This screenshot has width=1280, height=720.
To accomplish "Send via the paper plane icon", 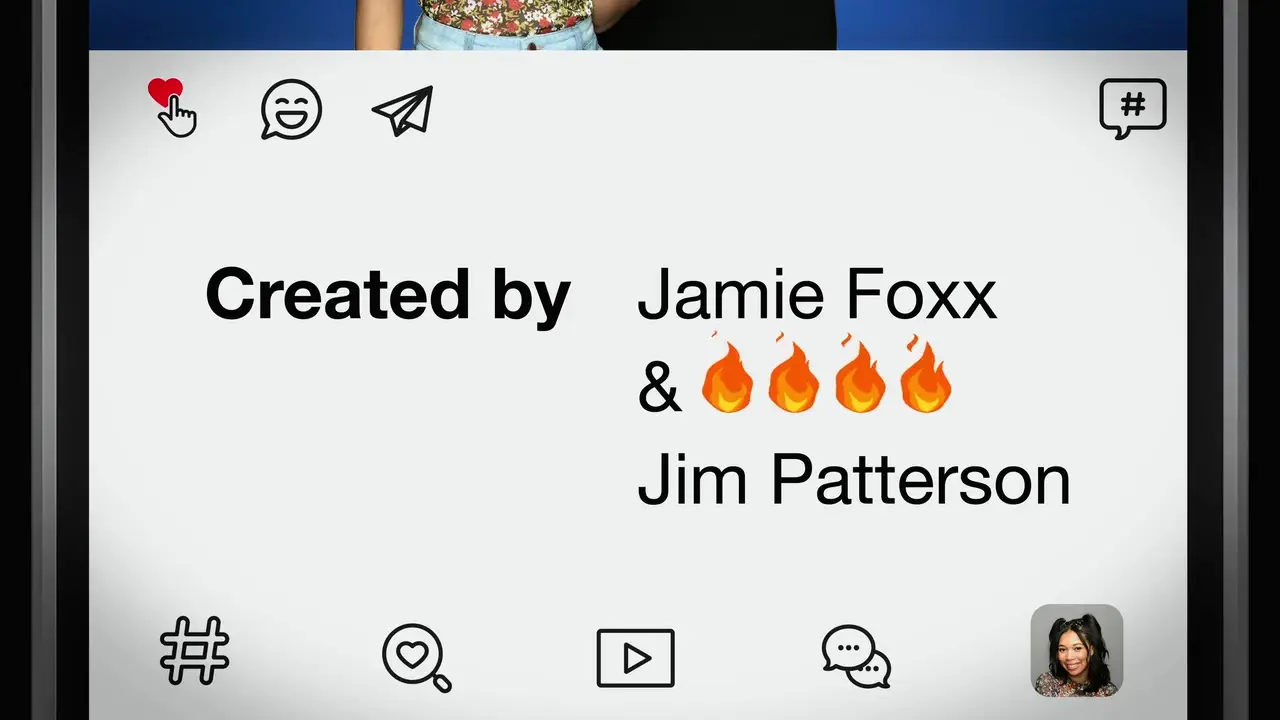I will (403, 110).
